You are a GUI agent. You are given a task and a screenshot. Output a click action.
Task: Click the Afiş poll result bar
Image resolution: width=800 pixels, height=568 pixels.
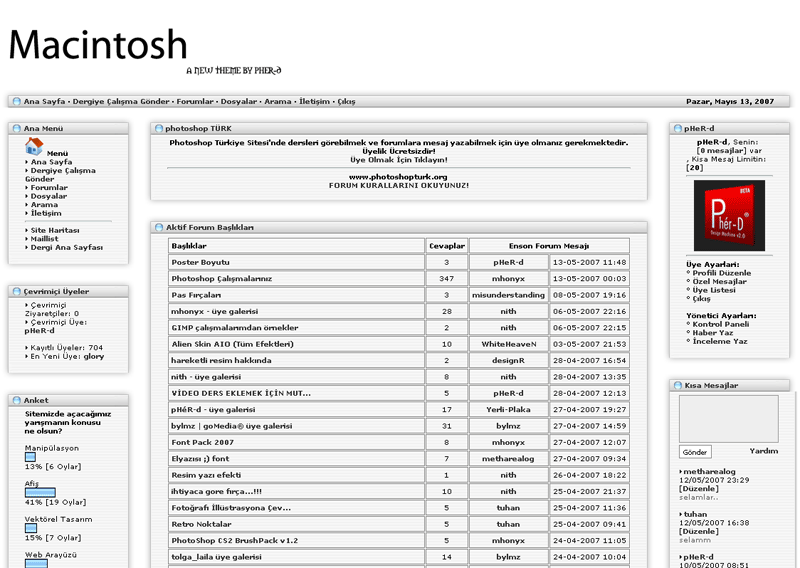pos(40,492)
